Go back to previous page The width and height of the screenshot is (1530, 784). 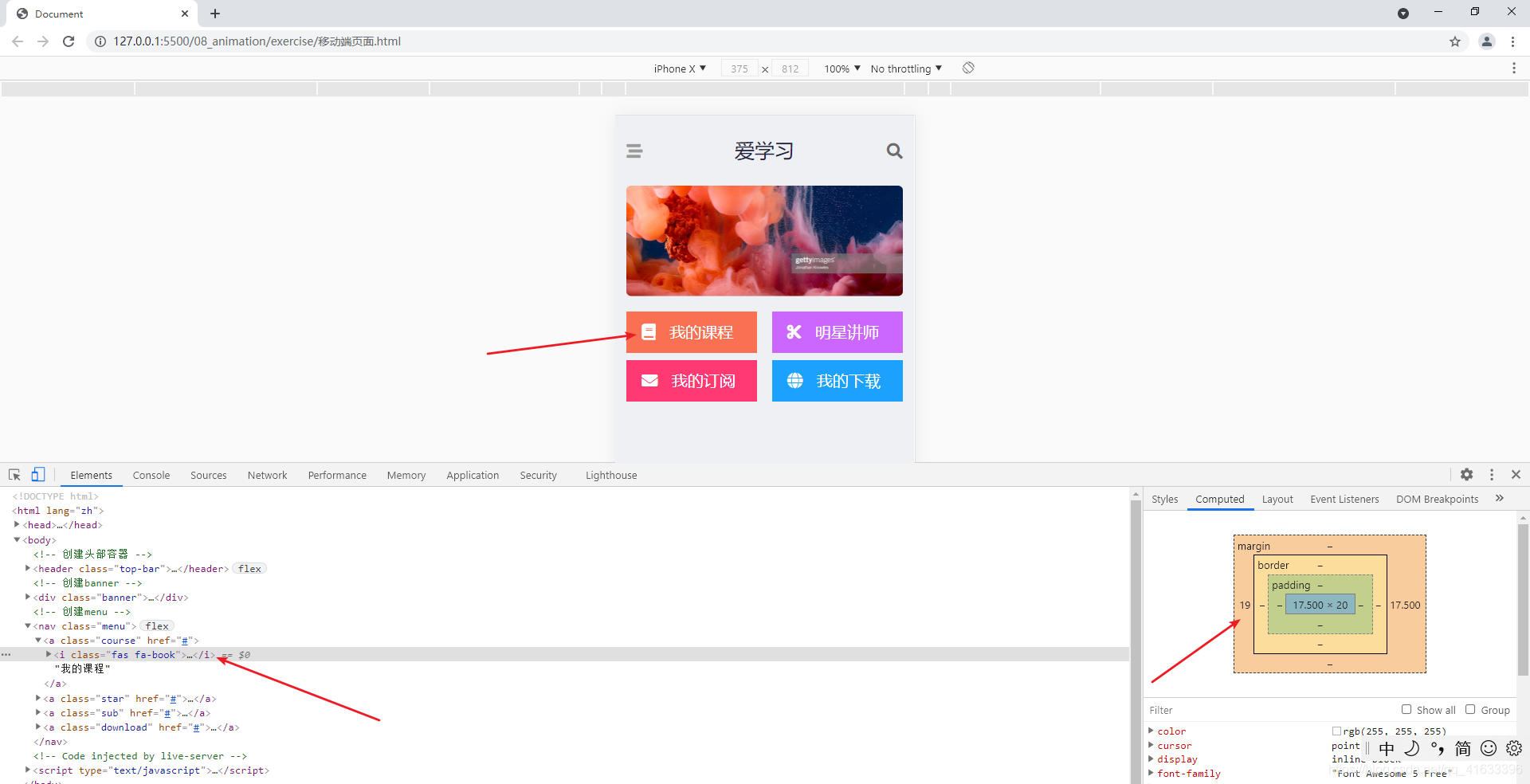18,41
